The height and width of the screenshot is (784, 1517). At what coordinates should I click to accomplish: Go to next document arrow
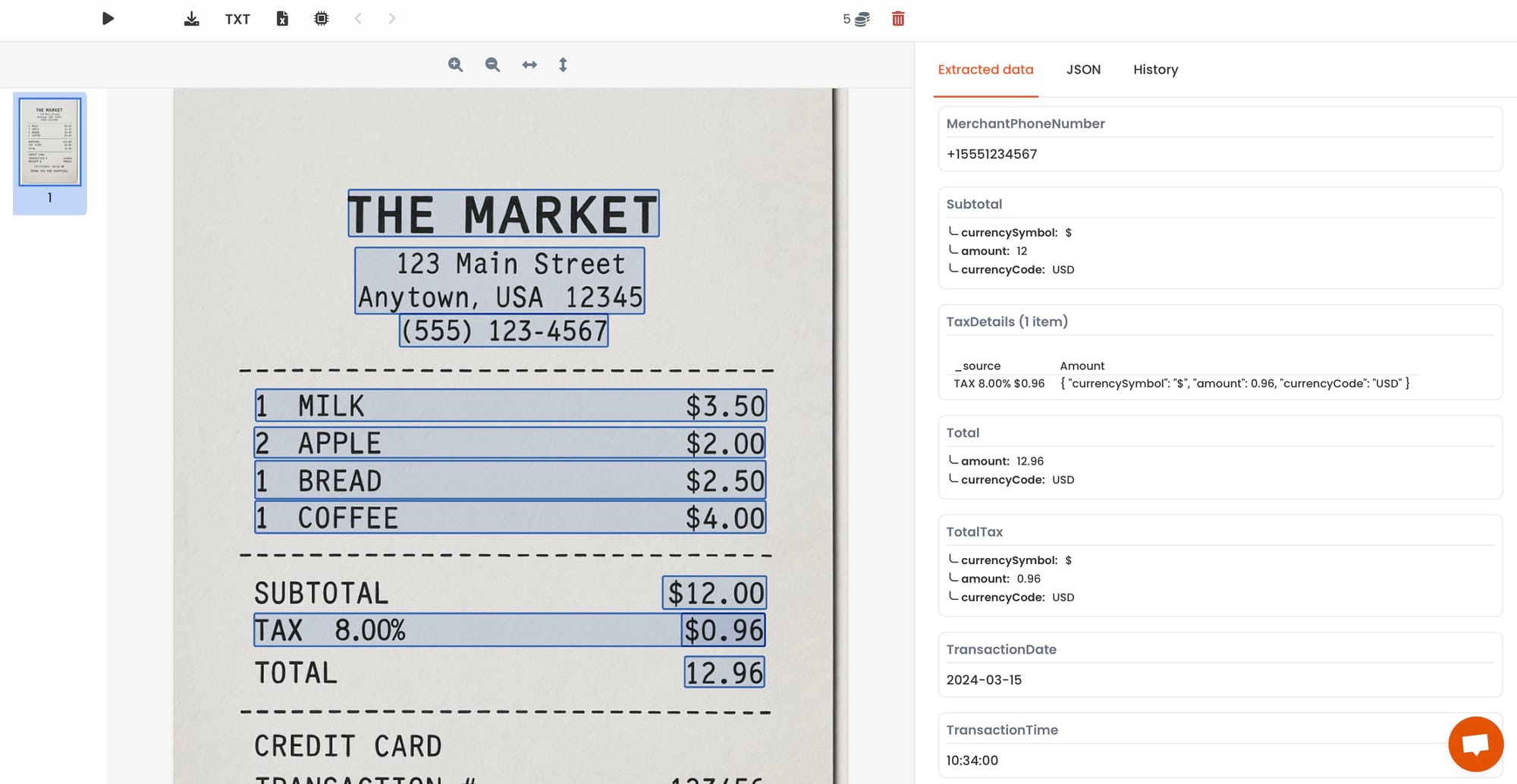click(x=391, y=19)
